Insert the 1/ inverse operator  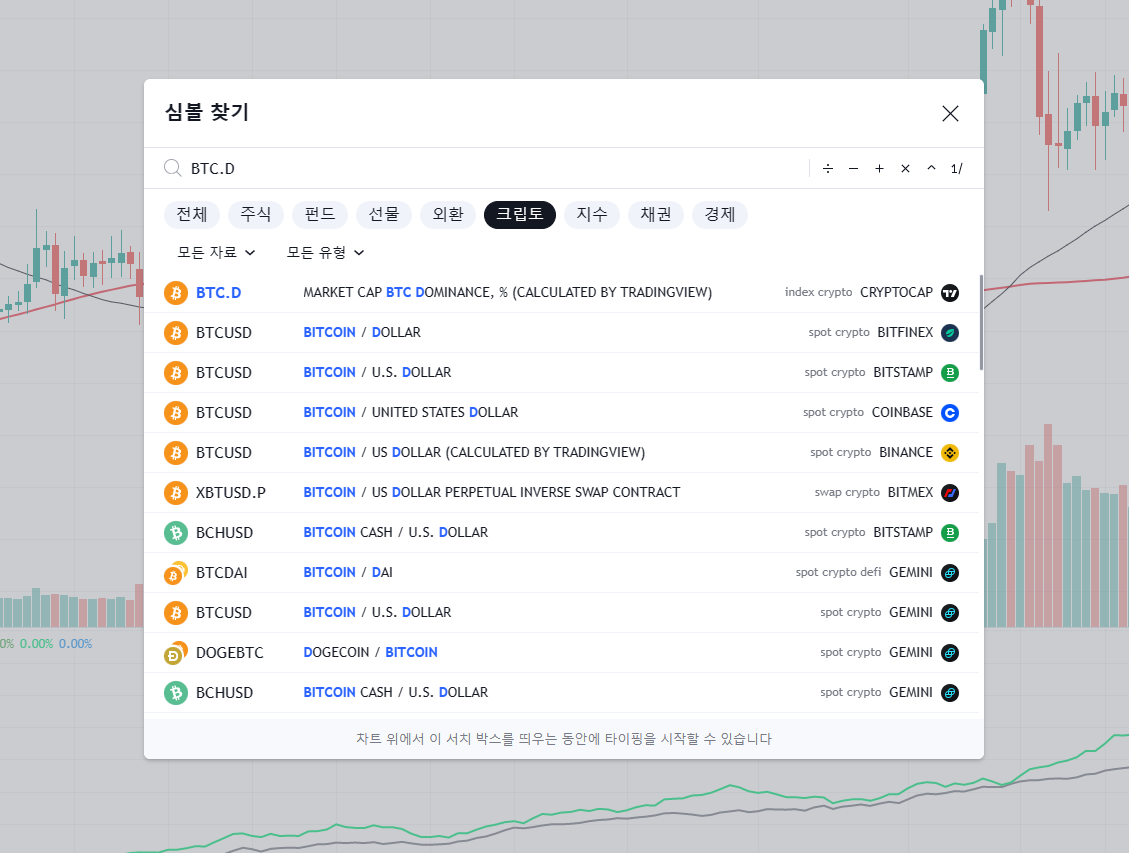tap(956, 168)
